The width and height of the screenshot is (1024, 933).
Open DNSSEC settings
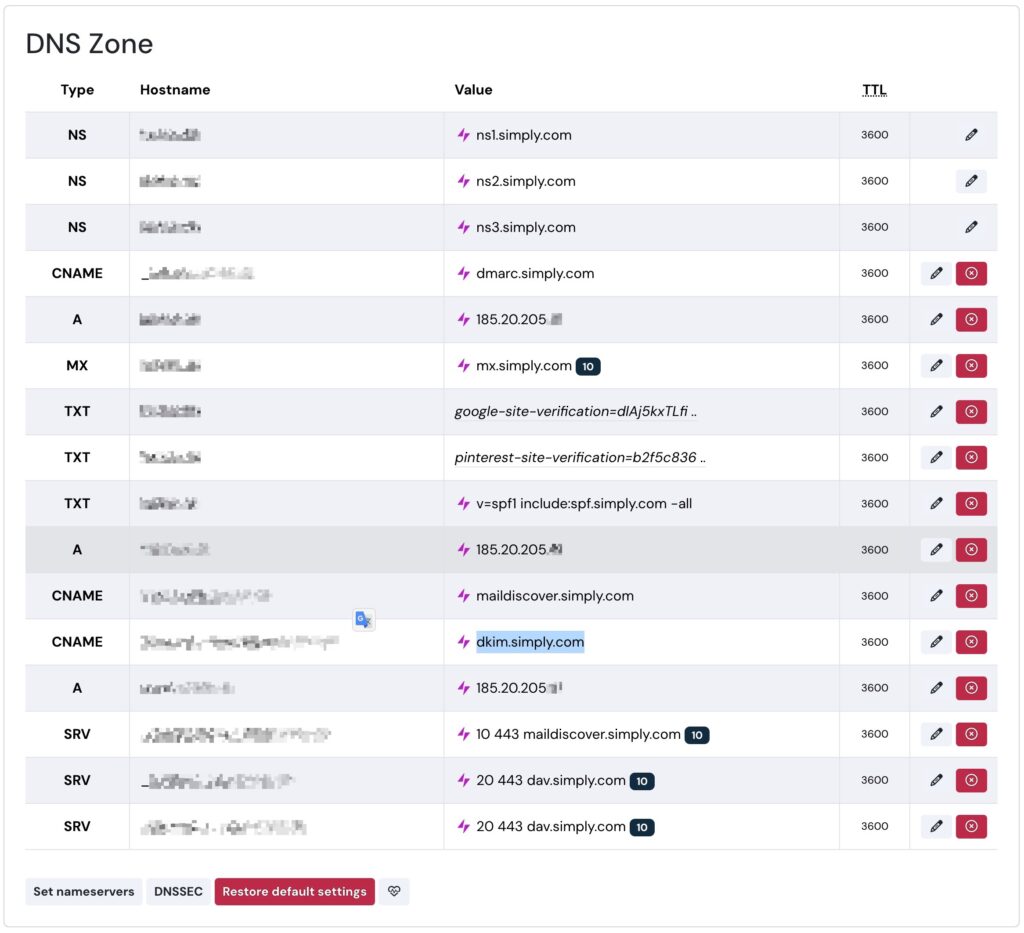click(178, 891)
